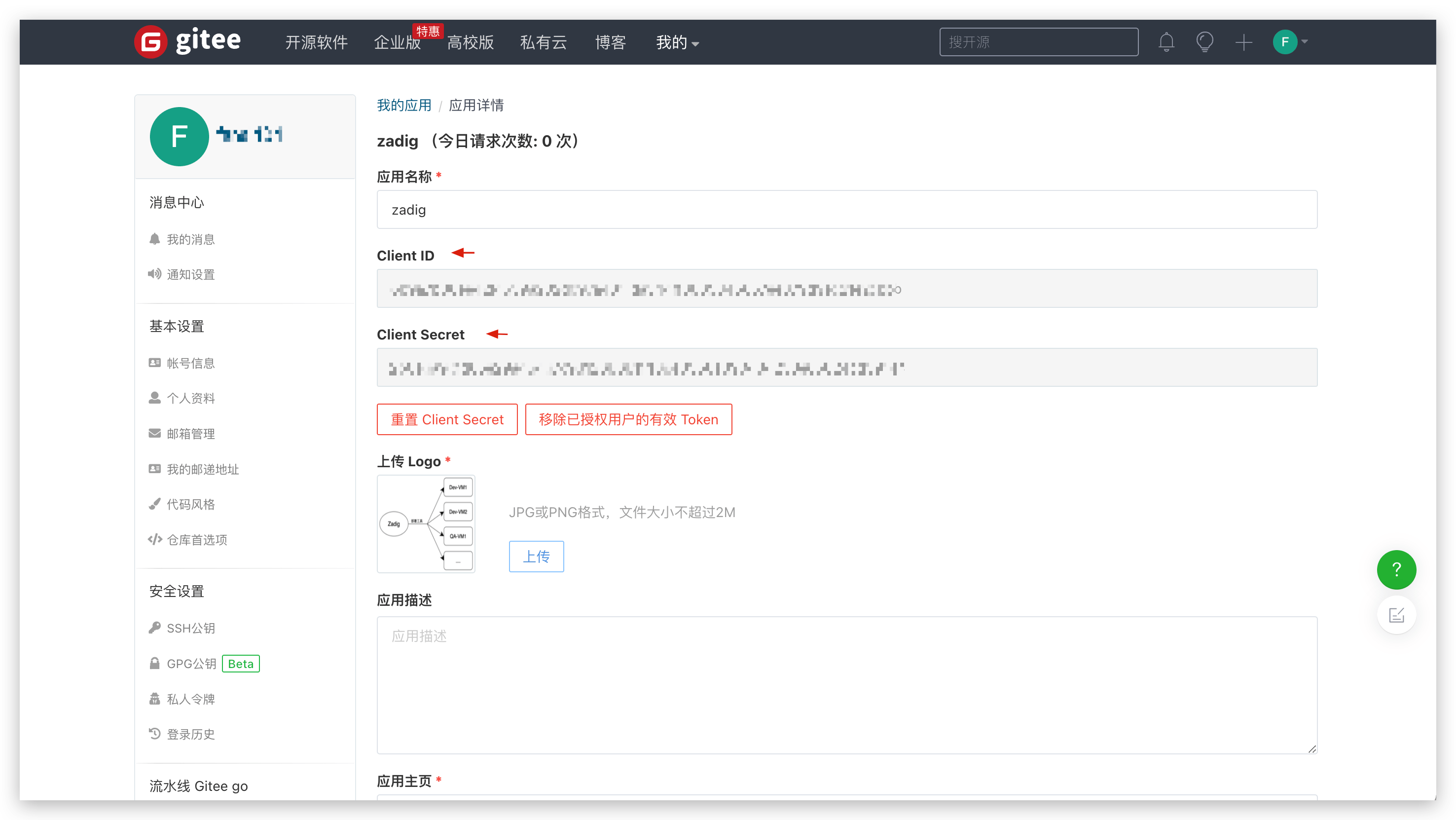Open 我的消息 via the bell icon
The width and height of the screenshot is (1456, 820).
tap(154, 239)
